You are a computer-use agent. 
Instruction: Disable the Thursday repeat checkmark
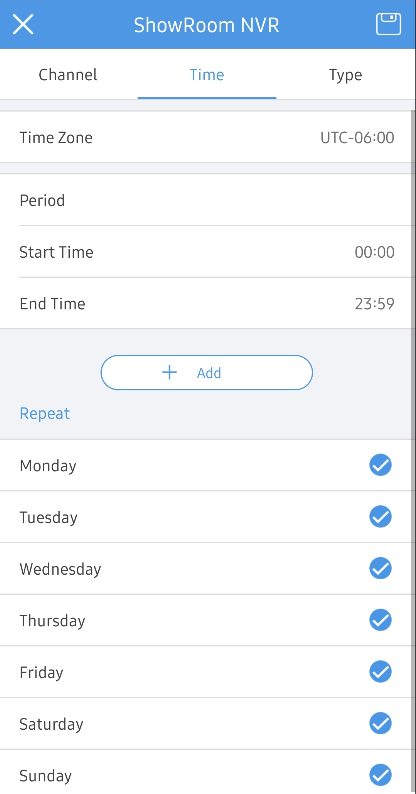(380, 620)
